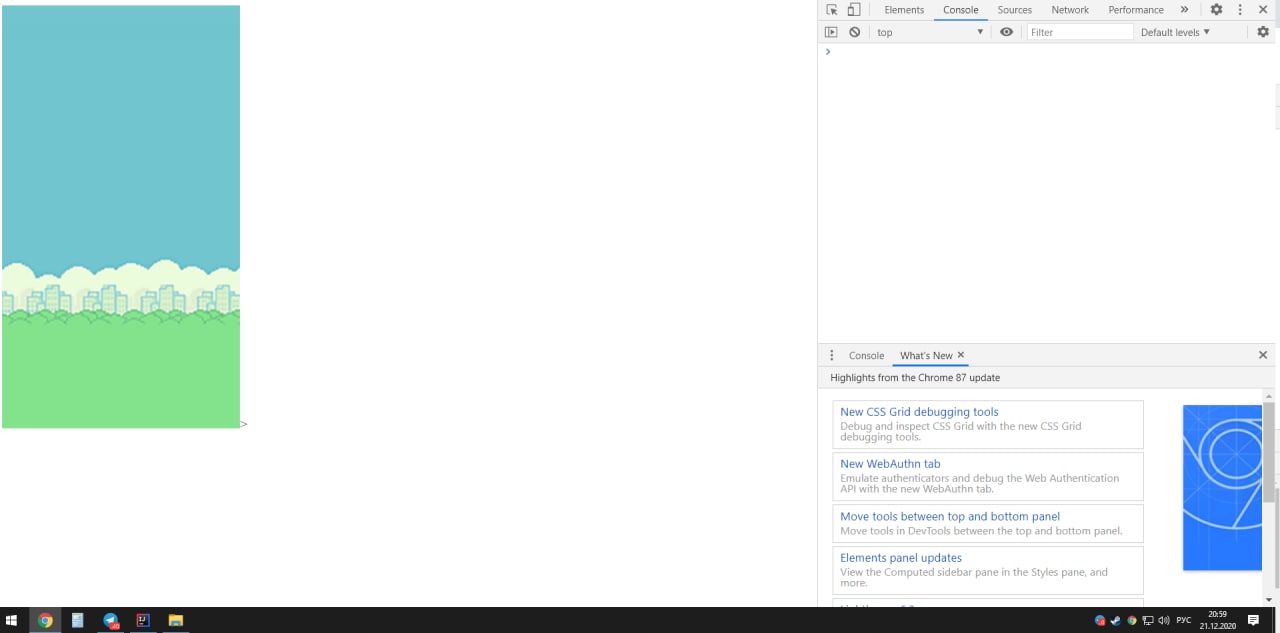1280x633 pixels.
Task: Open File Explorer from the taskbar
Action: pyautogui.click(x=175, y=620)
